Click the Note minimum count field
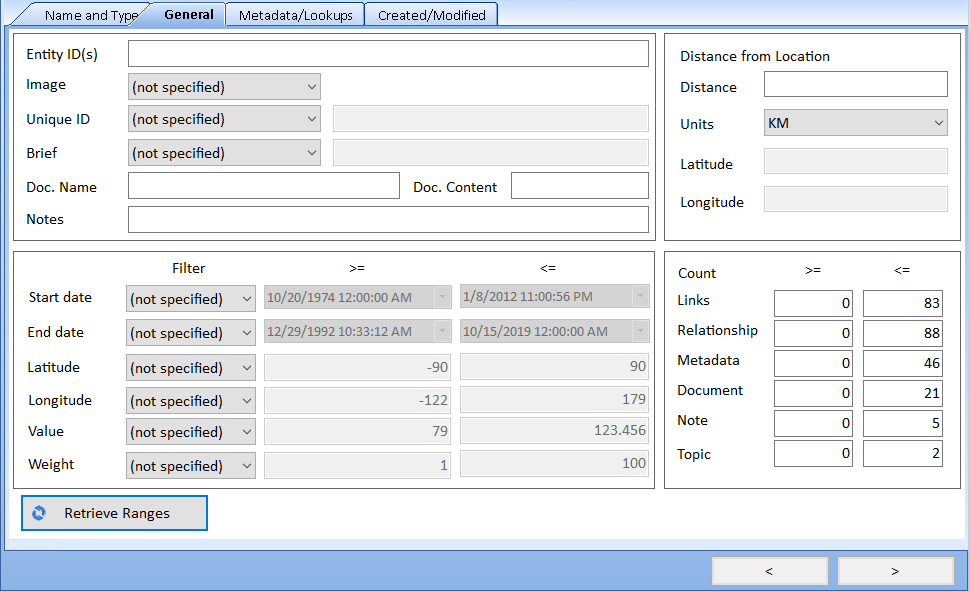Screen dimensions: 970x592 (813, 423)
